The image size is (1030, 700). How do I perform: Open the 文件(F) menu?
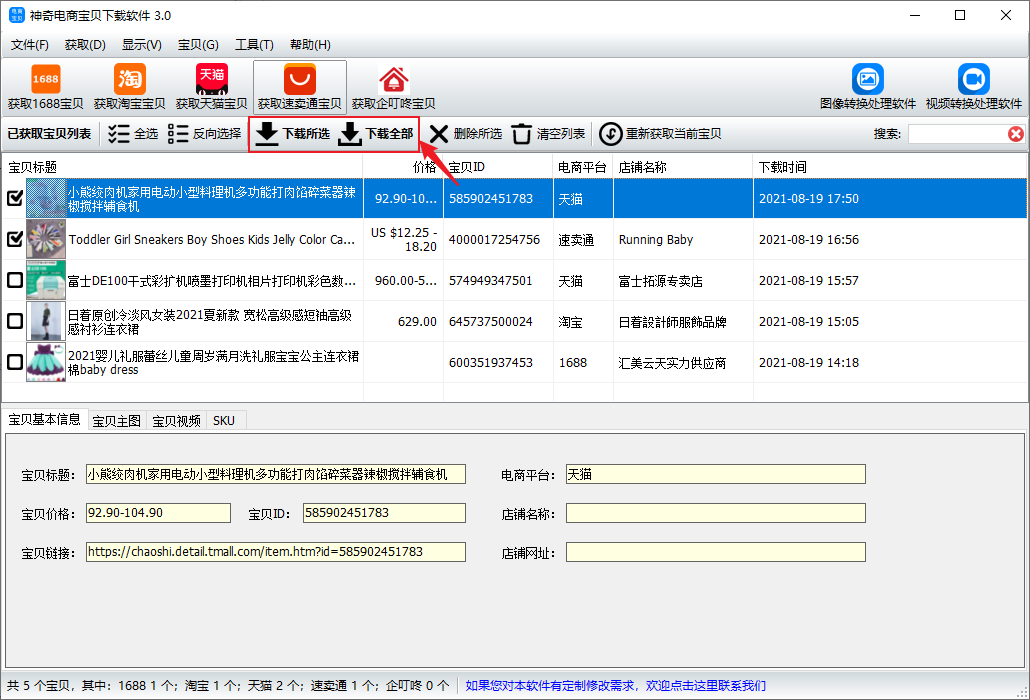pos(30,45)
